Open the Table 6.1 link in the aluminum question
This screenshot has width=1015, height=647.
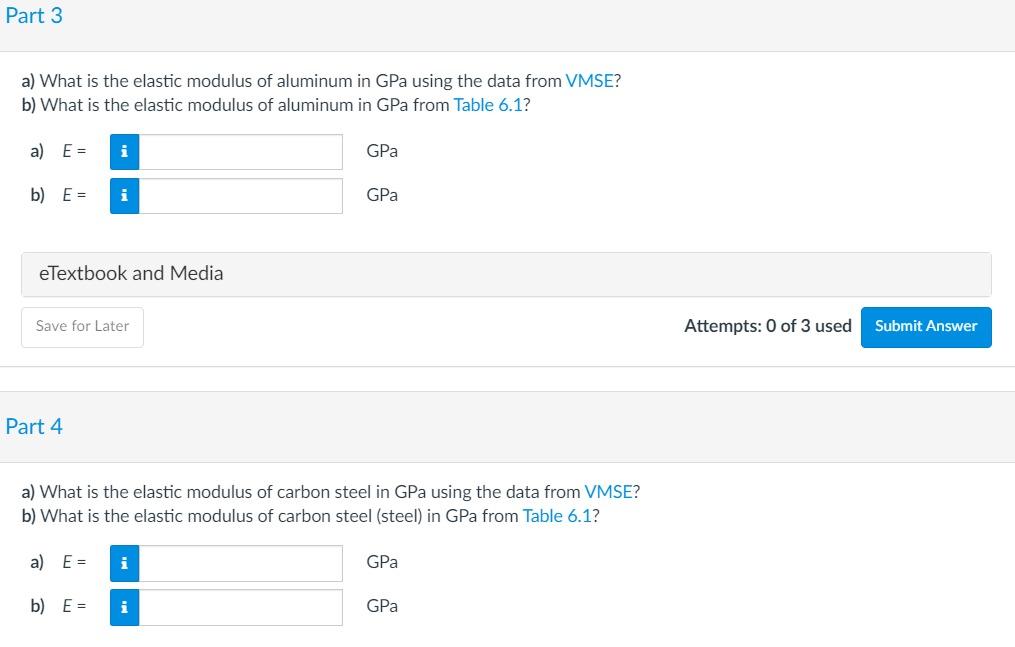pyautogui.click(x=488, y=105)
